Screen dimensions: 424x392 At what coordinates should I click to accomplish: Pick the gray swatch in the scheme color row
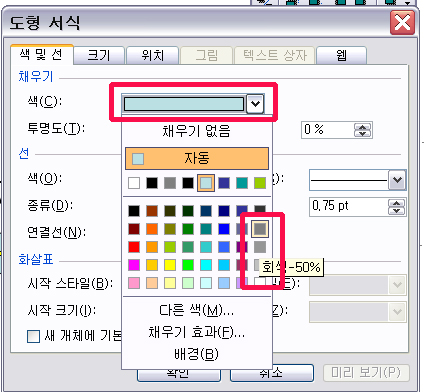coord(170,183)
